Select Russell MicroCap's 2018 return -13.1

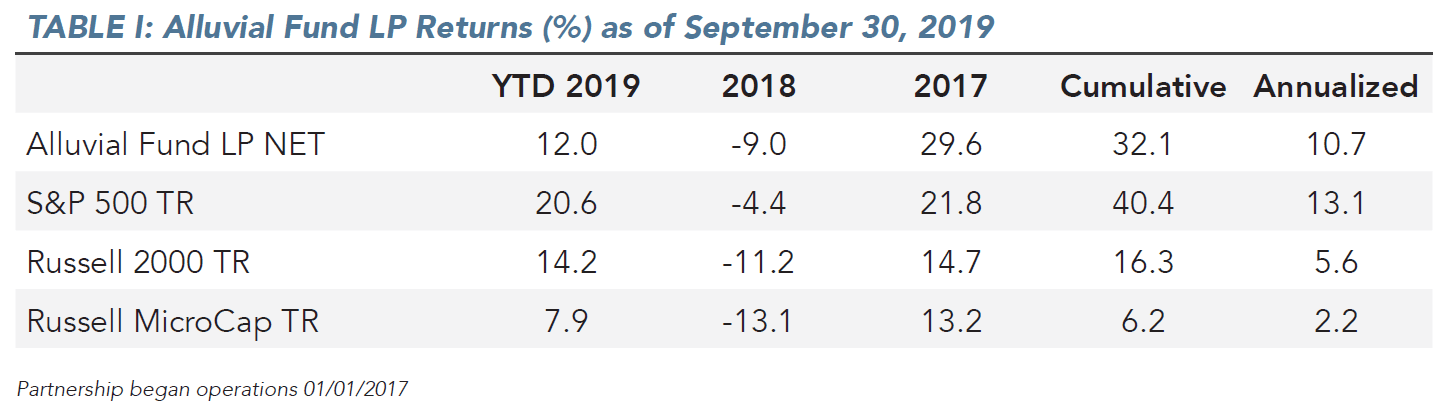(x=759, y=321)
